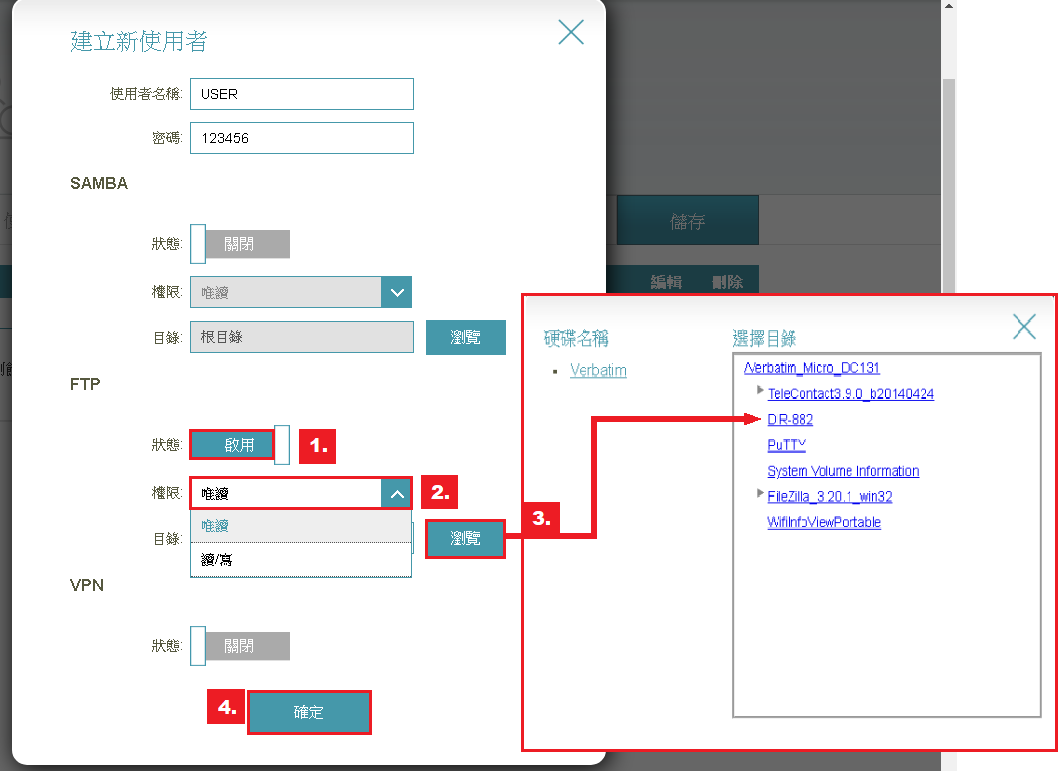Expand the TeleContact3.9.0 folder triangle
This screenshot has height=771, width=1059.
761,390
